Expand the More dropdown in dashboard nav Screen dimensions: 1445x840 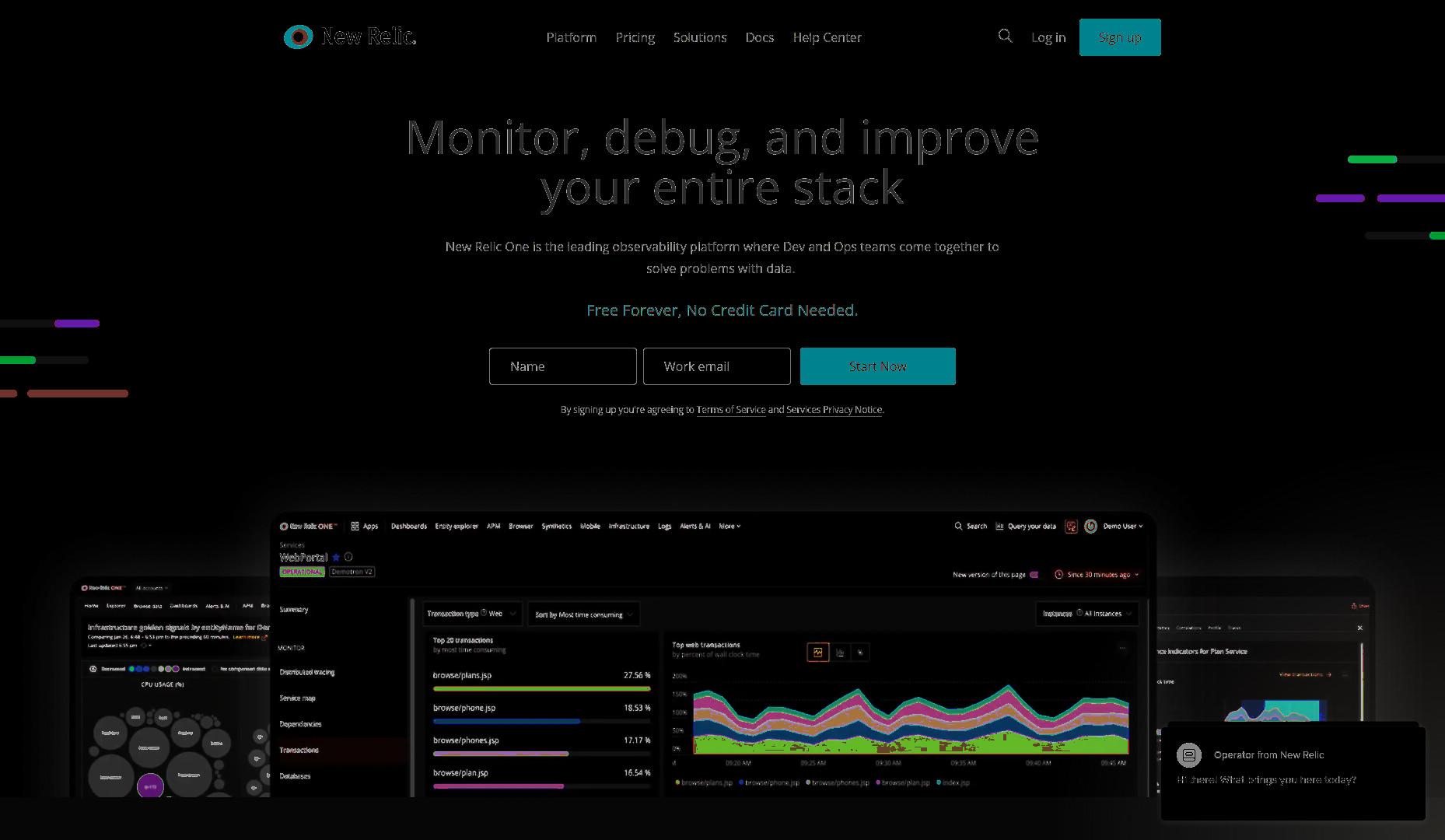click(729, 527)
